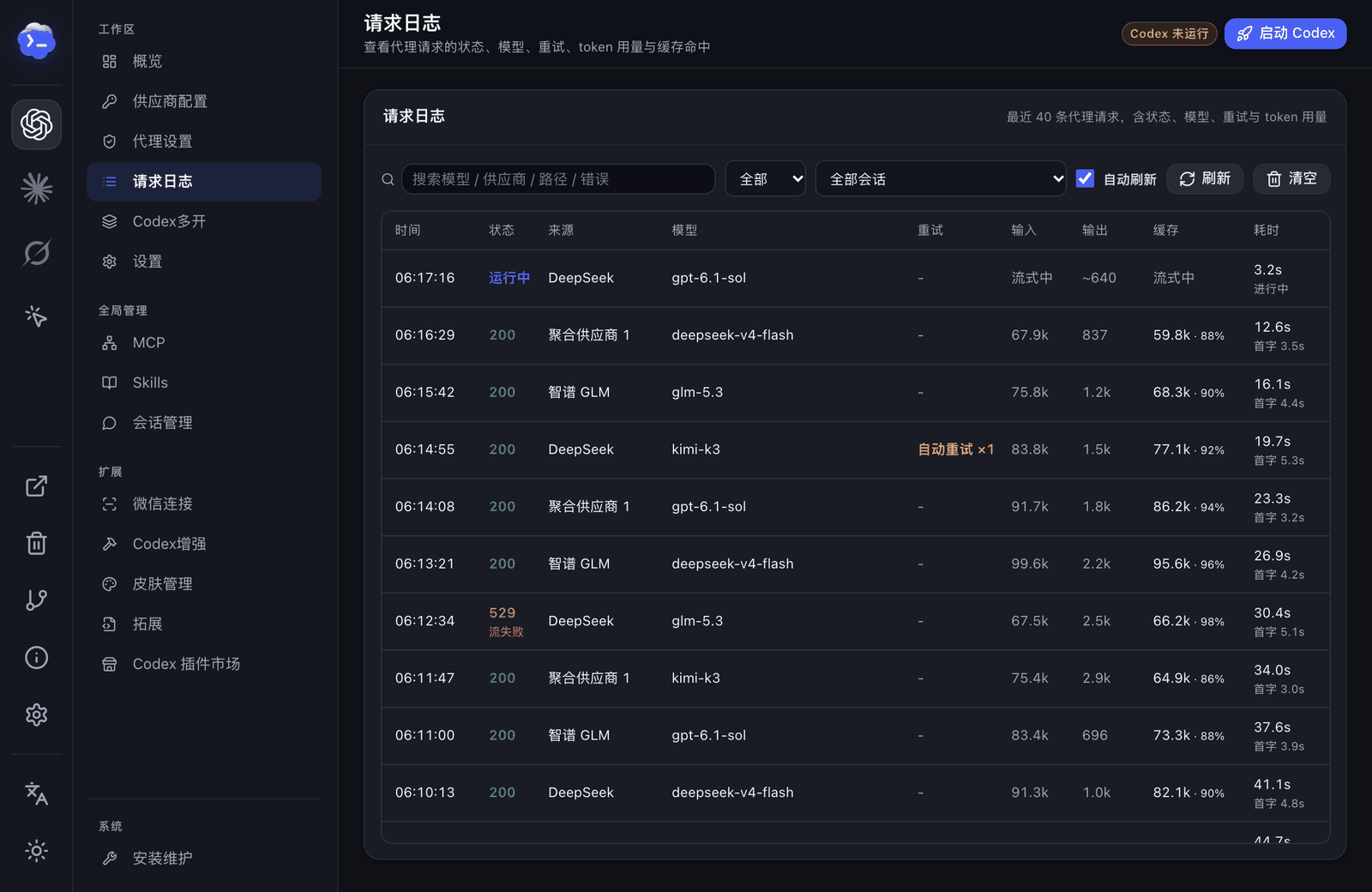Open 设置 in the workspace section

coord(204,262)
